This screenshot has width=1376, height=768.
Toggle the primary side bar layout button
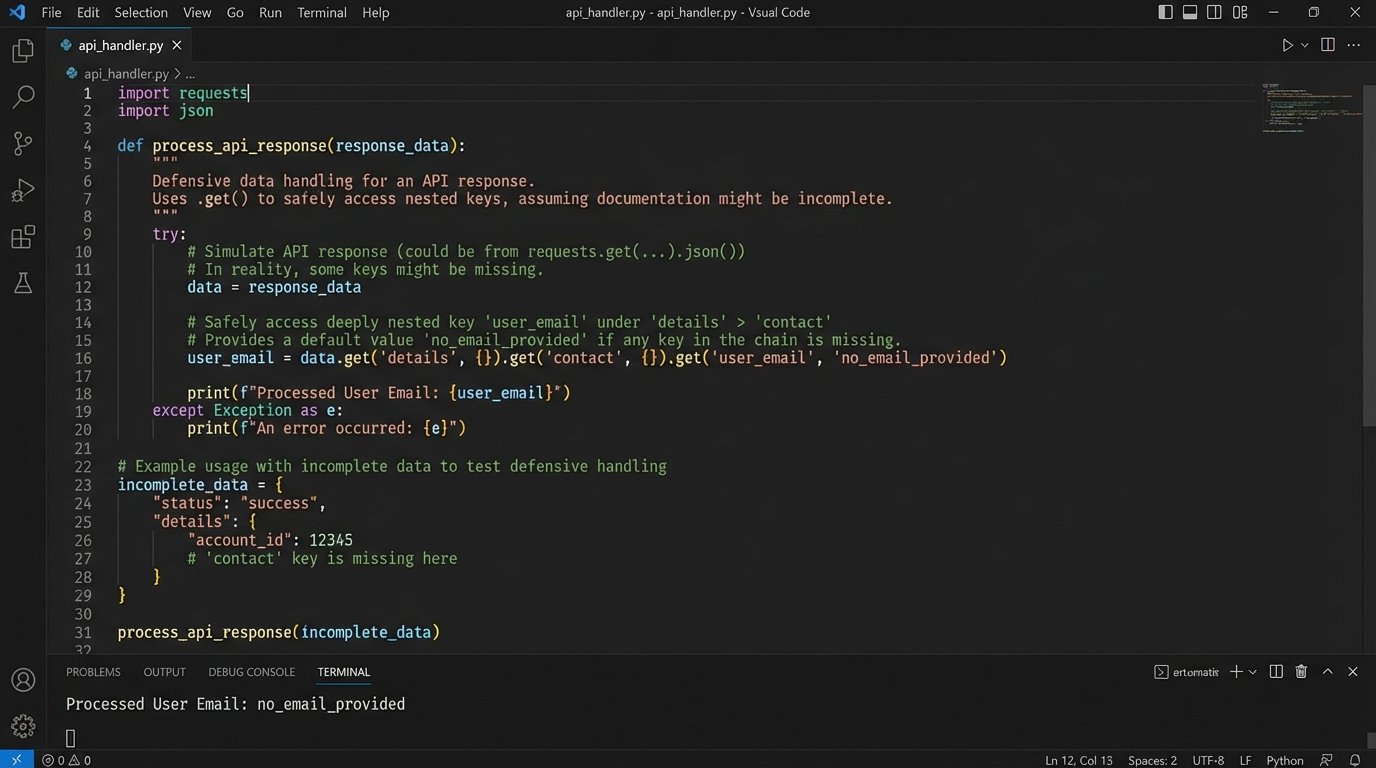coord(1165,13)
